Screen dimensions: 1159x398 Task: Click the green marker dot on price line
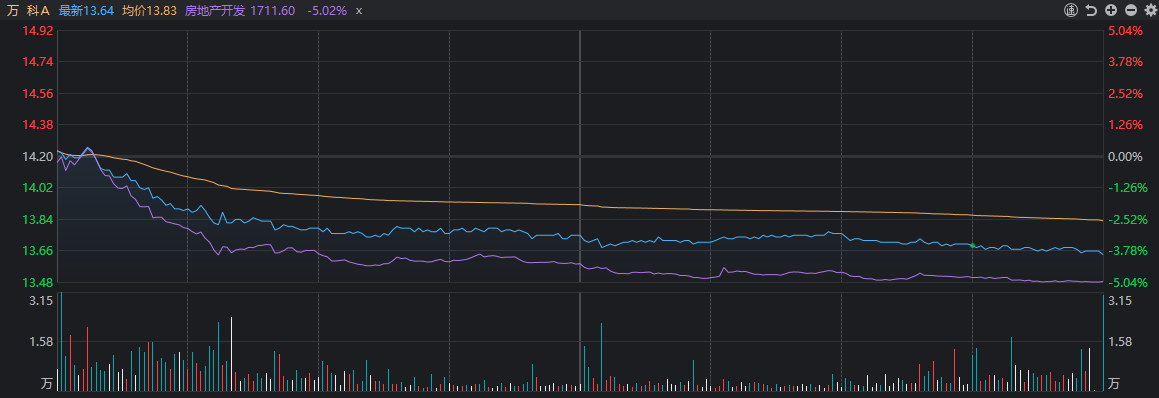click(x=972, y=245)
